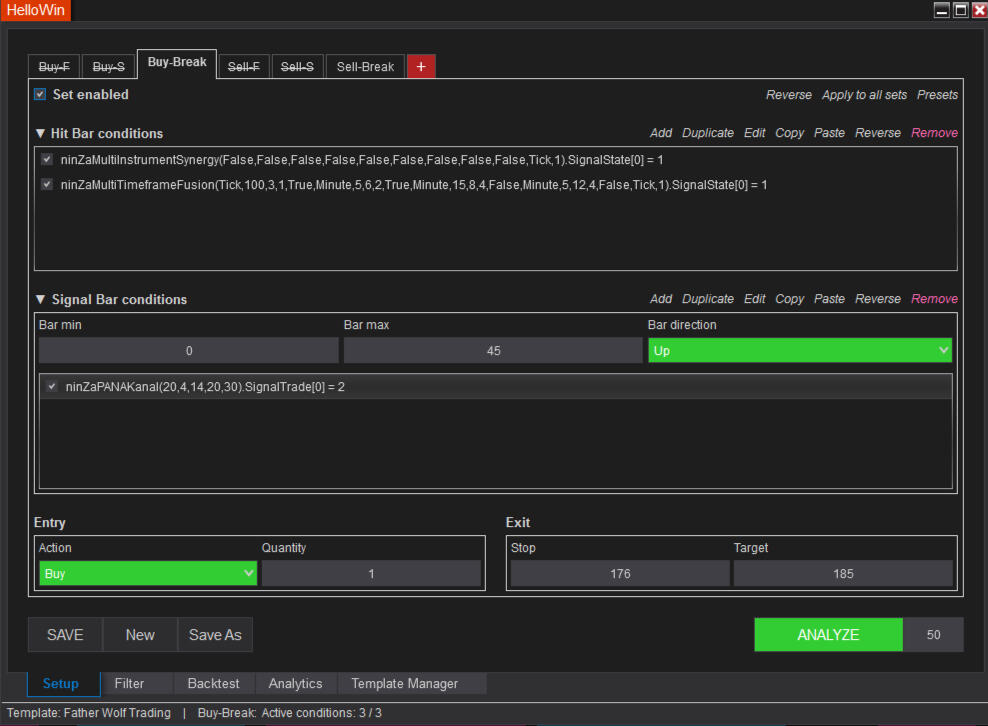988x726 pixels.
Task: Click Remove in Hit Bar conditions
Action: [x=934, y=133]
